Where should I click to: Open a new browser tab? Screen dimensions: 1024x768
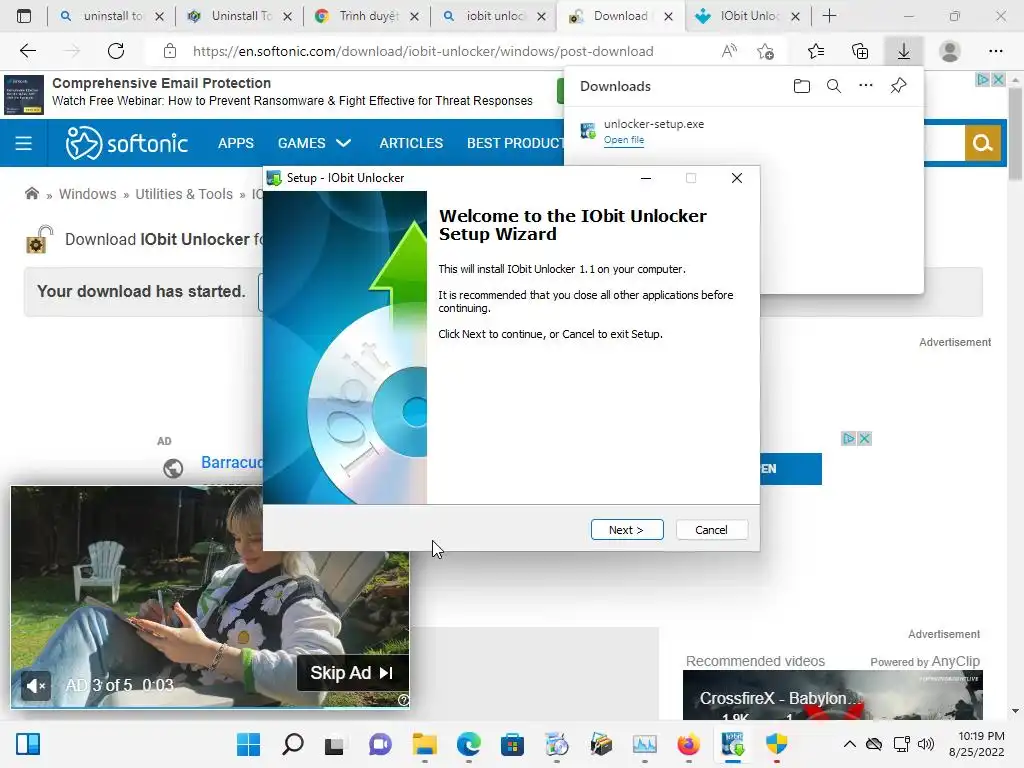tap(829, 16)
